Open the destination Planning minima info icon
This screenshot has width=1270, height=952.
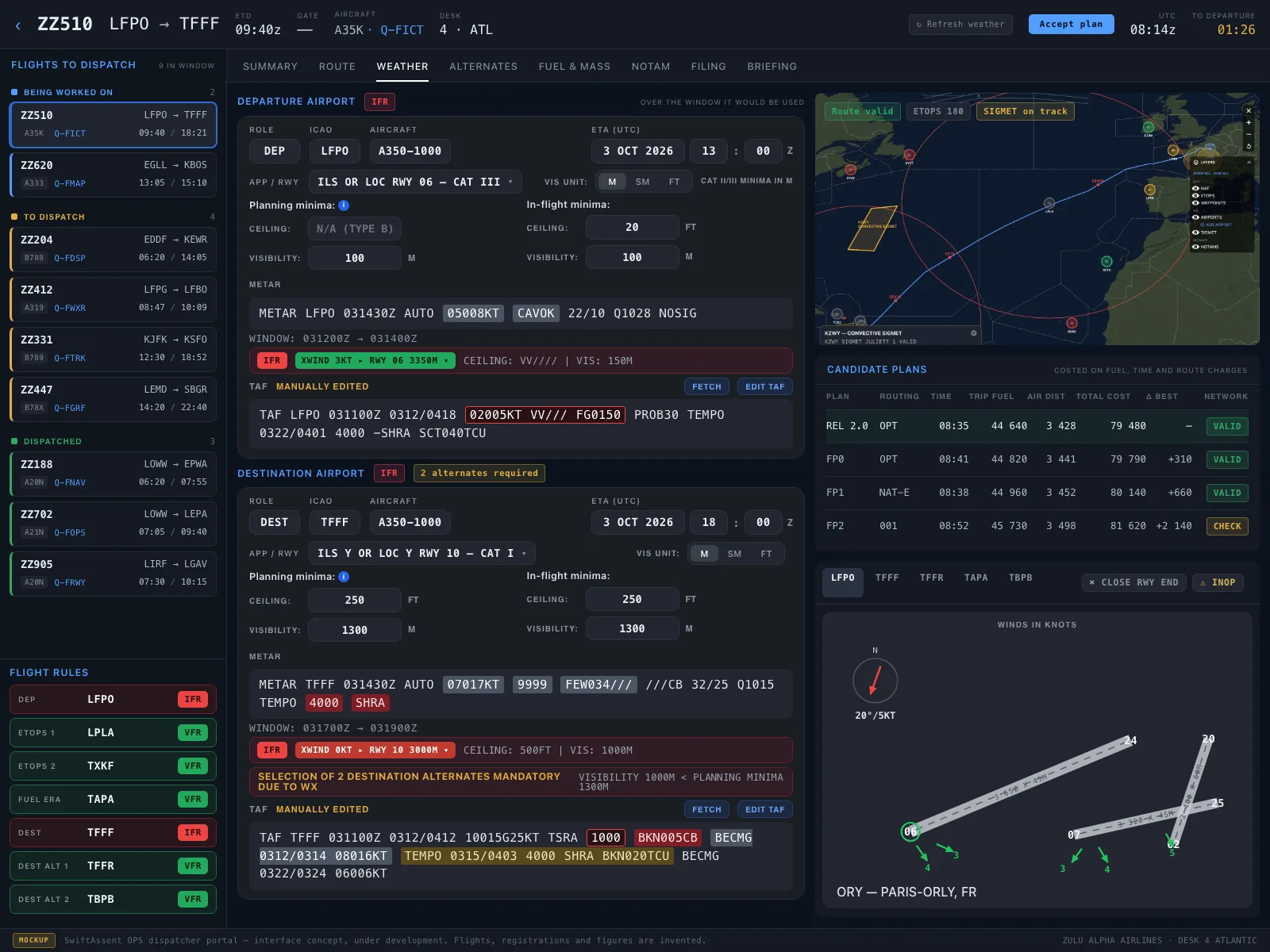coord(344,577)
